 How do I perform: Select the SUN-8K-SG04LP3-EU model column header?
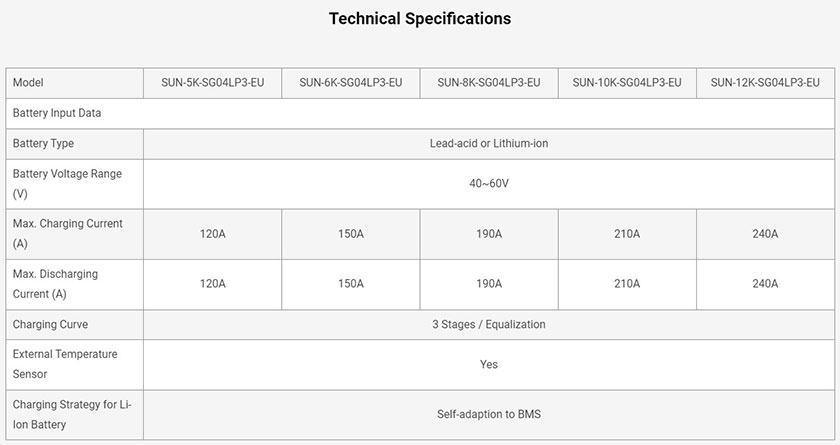click(489, 82)
